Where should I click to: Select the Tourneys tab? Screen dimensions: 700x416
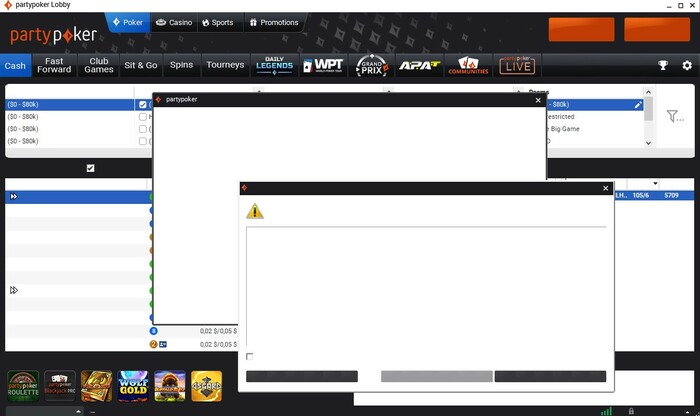tap(225, 66)
